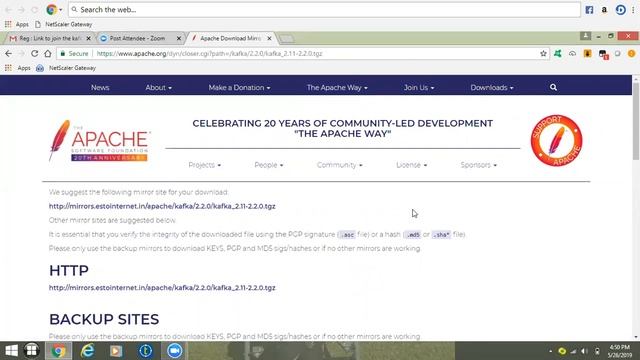The width and height of the screenshot is (640, 360).
Task: Open the News page in navbar
Action: click(x=100, y=87)
